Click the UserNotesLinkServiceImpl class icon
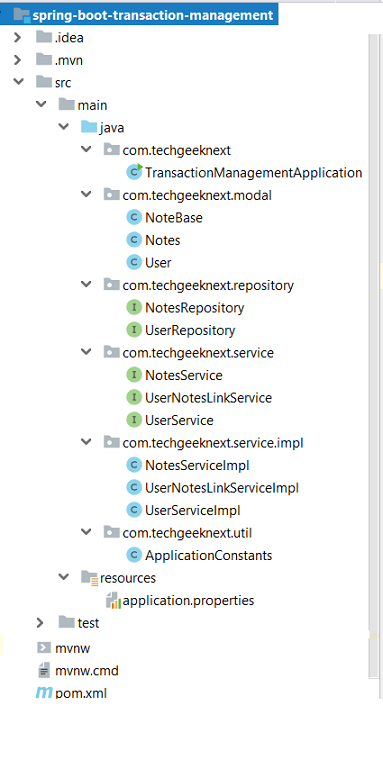The image size is (383, 769). coord(134,487)
